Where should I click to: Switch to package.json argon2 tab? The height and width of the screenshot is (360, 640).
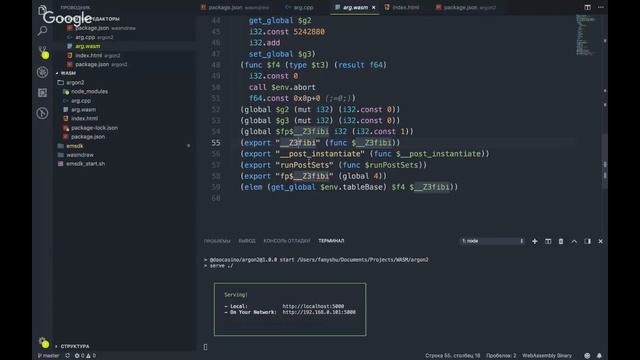point(466,7)
